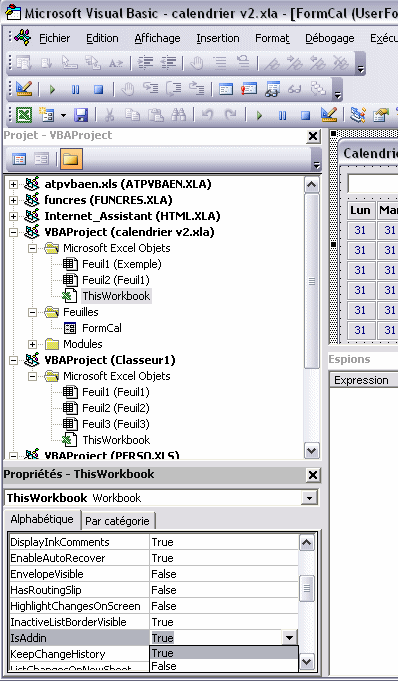Click the Outdent icon in the Edit toolbar
This screenshot has height=682, width=398.
tap(168, 64)
